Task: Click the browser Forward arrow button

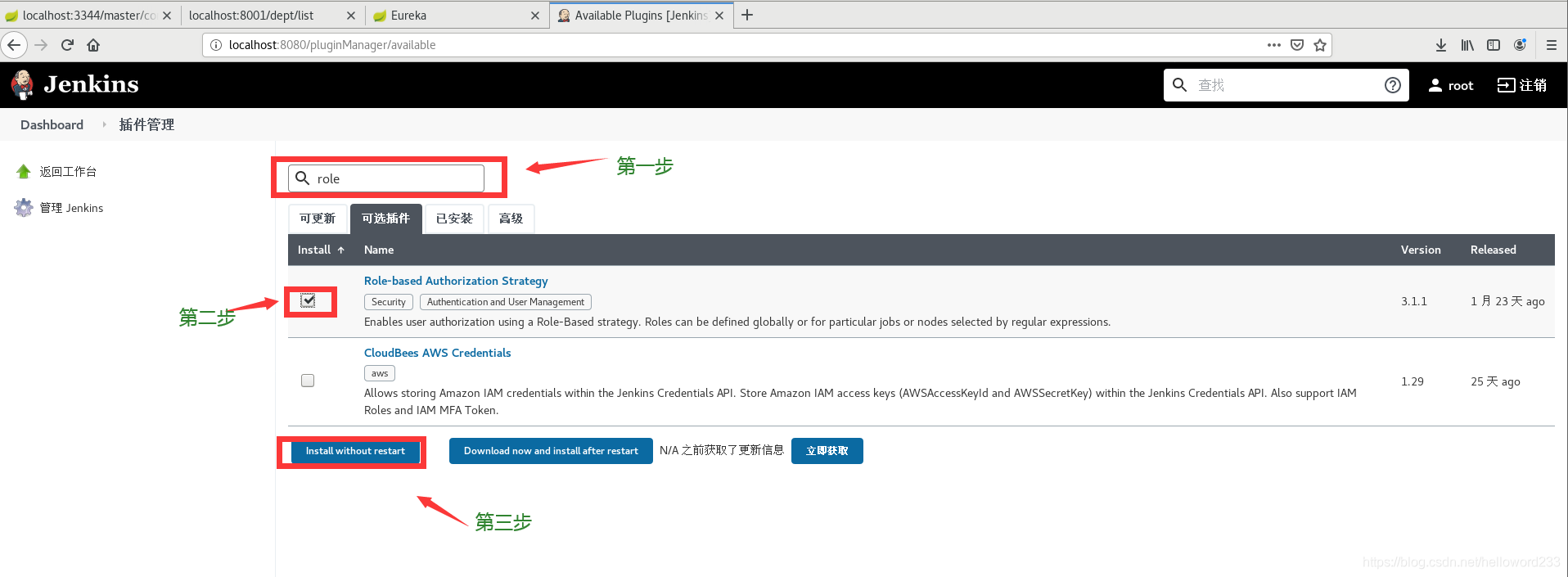Action: click(x=41, y=45)
